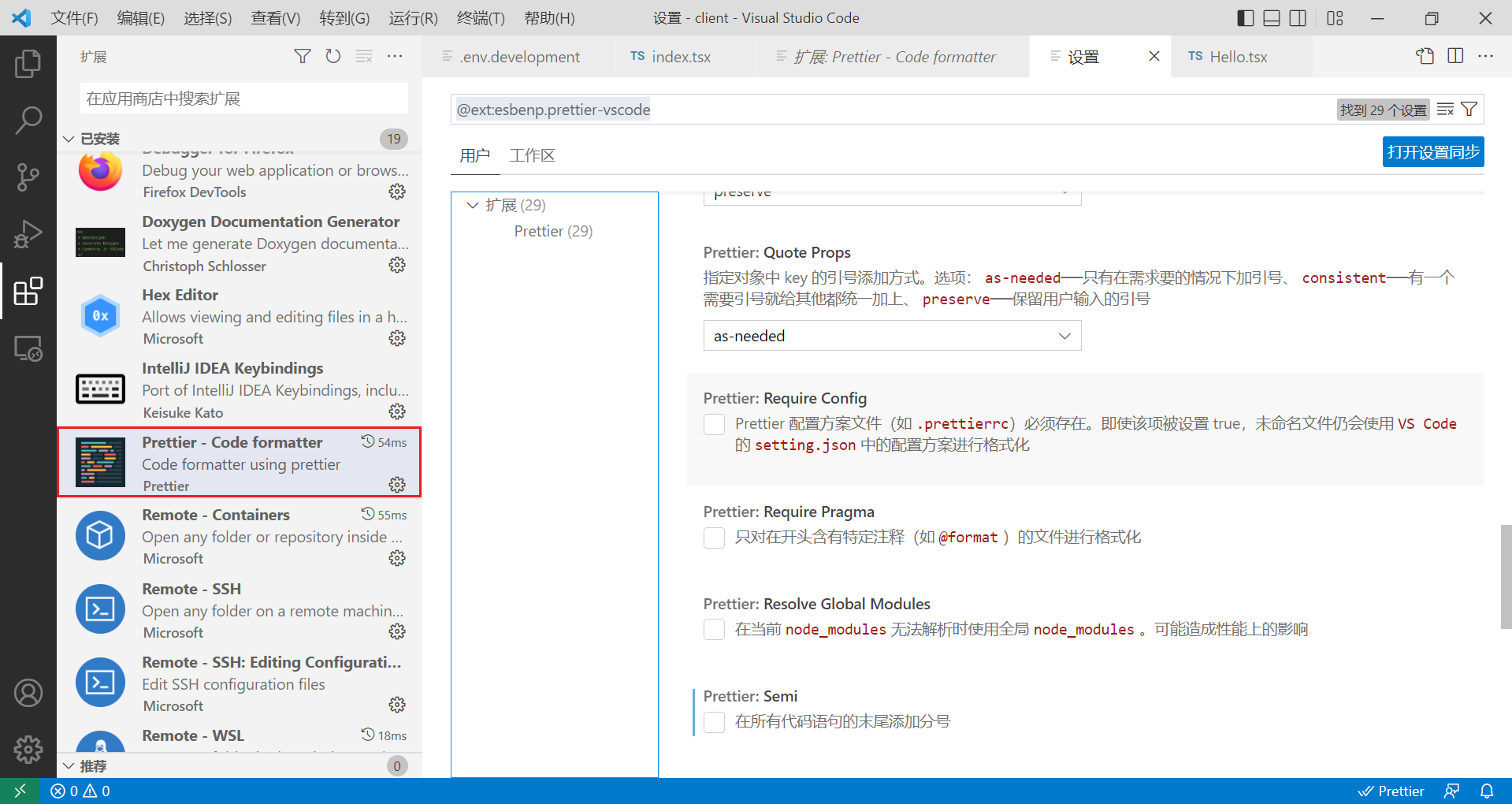Click the 打开设置同步 button
Screen dimensions: 1512x804
click(1432, 152)
